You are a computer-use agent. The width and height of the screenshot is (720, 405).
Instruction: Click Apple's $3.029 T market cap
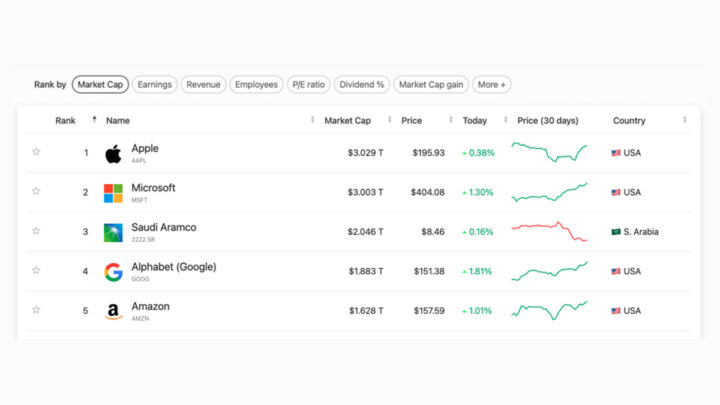pyautogui.click(x=366, y=153)
